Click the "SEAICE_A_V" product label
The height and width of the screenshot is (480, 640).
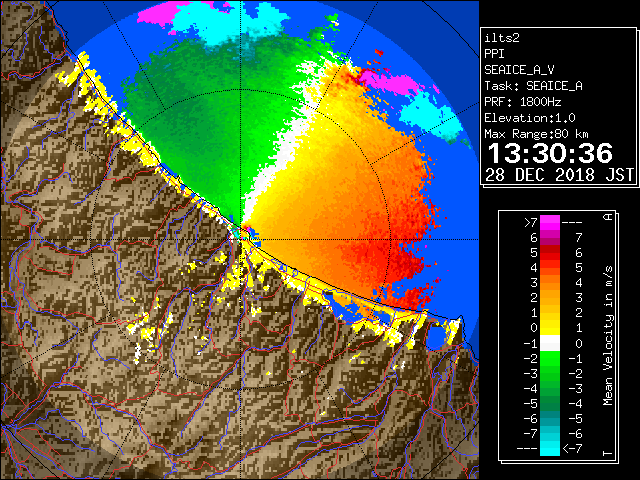[x=519, y=70]
